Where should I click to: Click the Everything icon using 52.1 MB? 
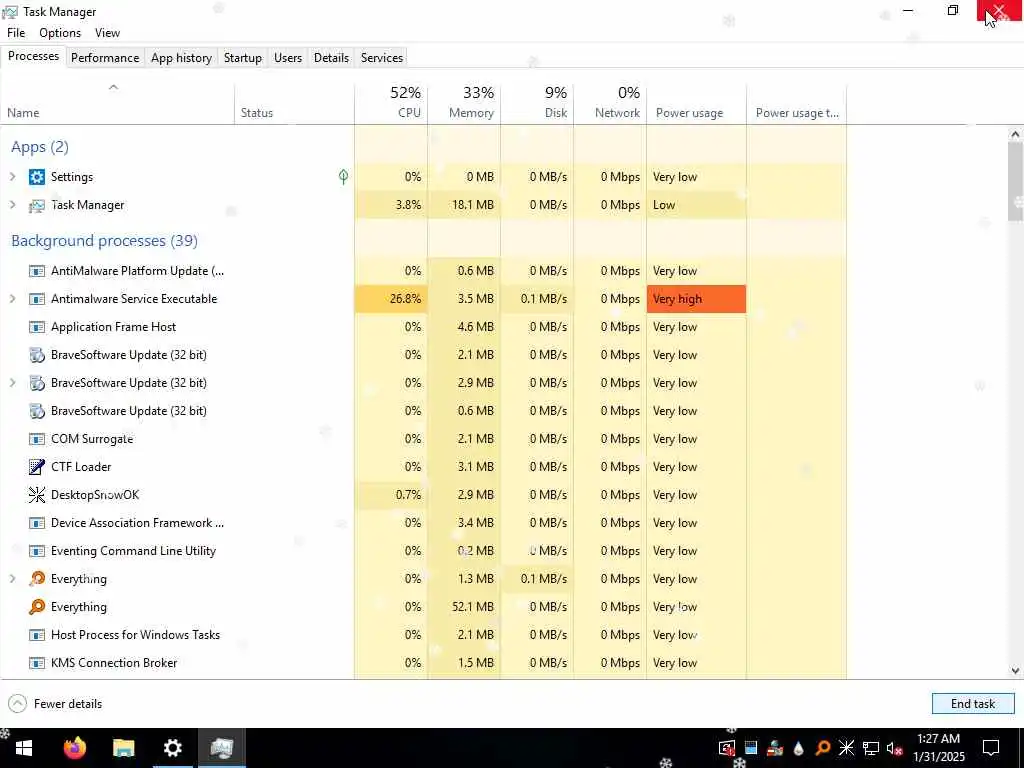(x=37, y=607)
